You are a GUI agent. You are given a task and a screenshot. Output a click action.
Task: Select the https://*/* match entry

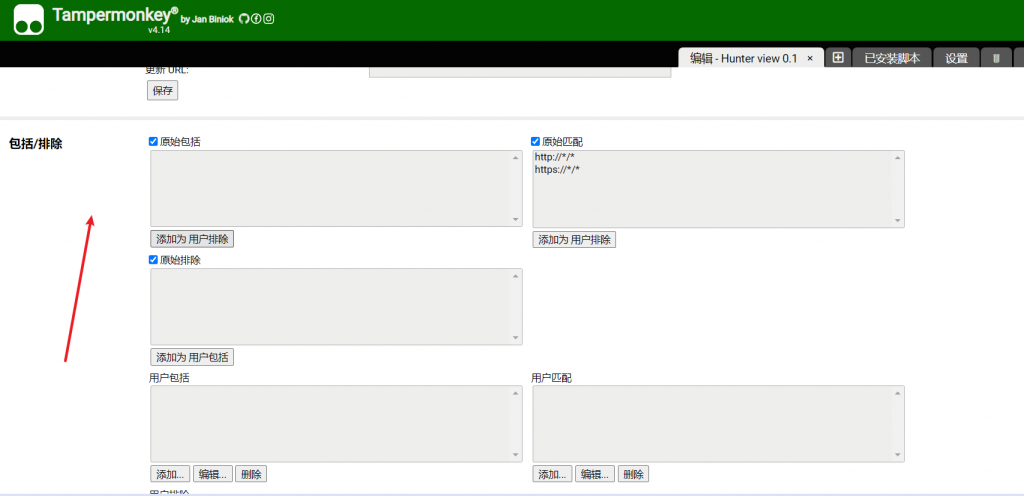tap(557, 169)
